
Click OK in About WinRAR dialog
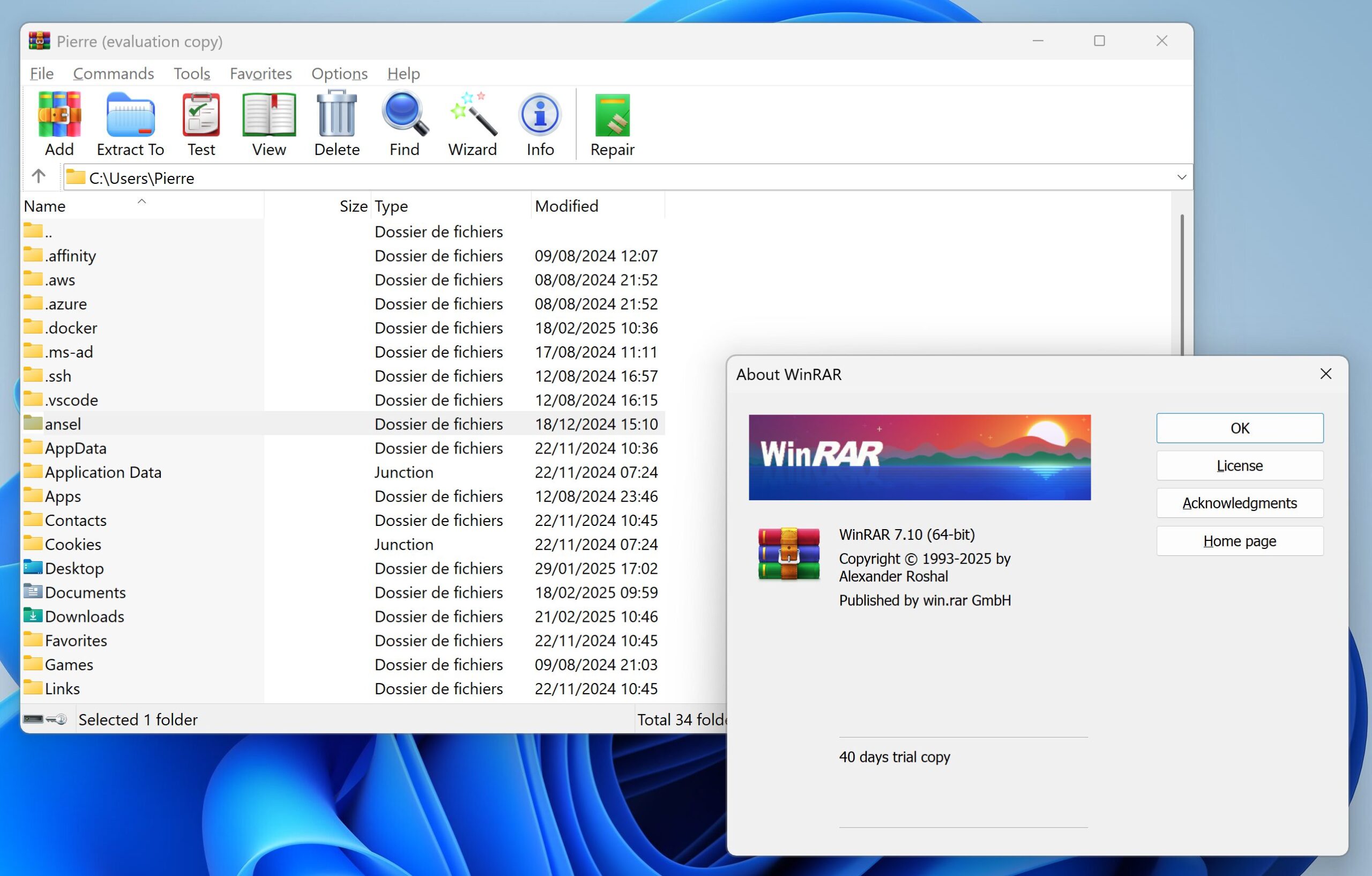tap(1240, 428)
